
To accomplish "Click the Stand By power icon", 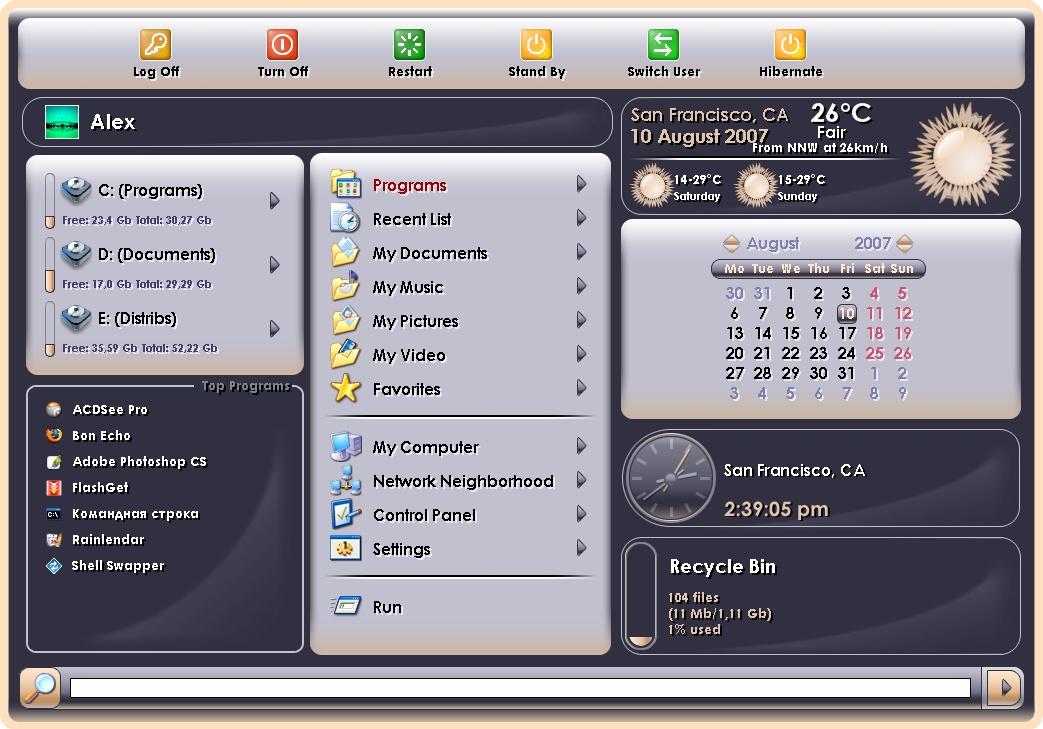I will pos(536,45).
